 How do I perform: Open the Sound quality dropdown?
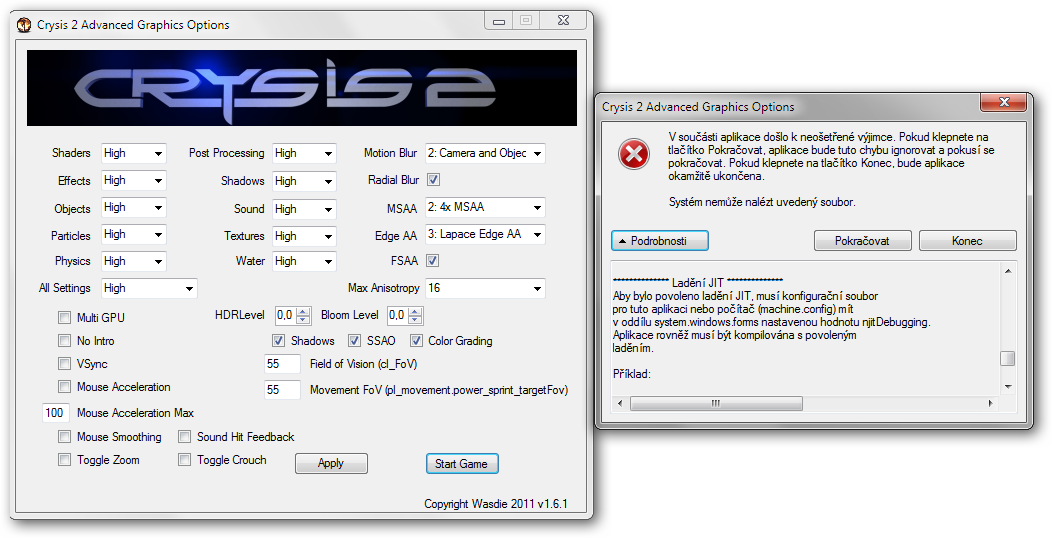coord(304,209)
